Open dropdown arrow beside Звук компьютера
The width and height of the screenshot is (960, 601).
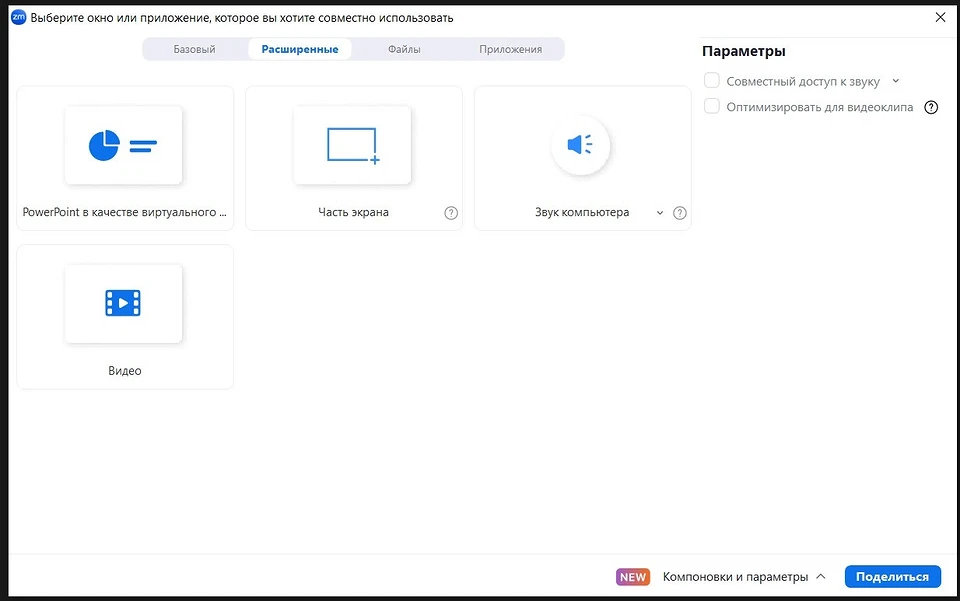pyautogui.click(x=659, y=213)
